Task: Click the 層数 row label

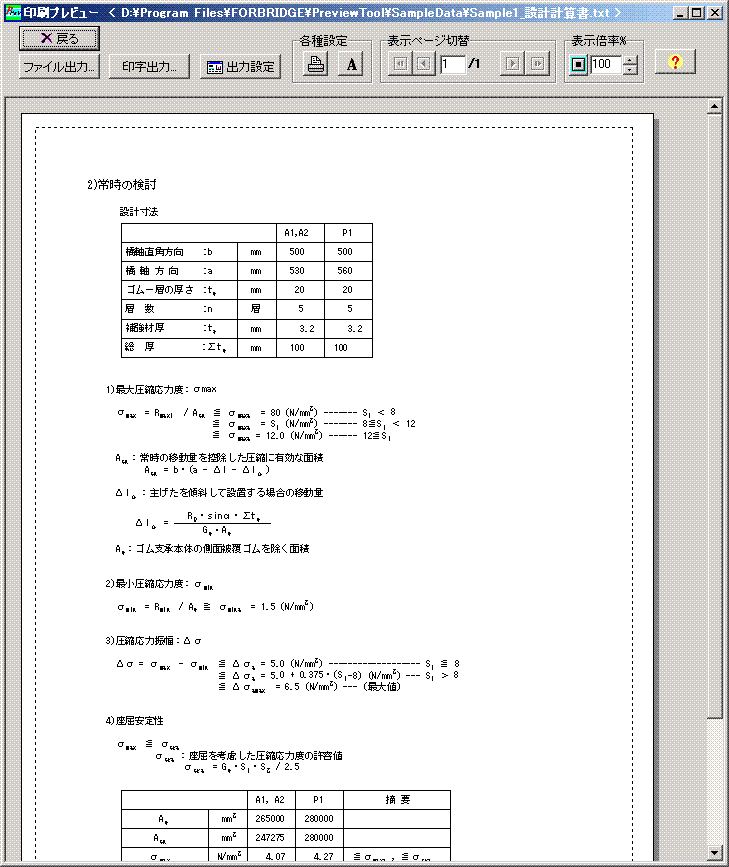Action: [x=139, y=309]
